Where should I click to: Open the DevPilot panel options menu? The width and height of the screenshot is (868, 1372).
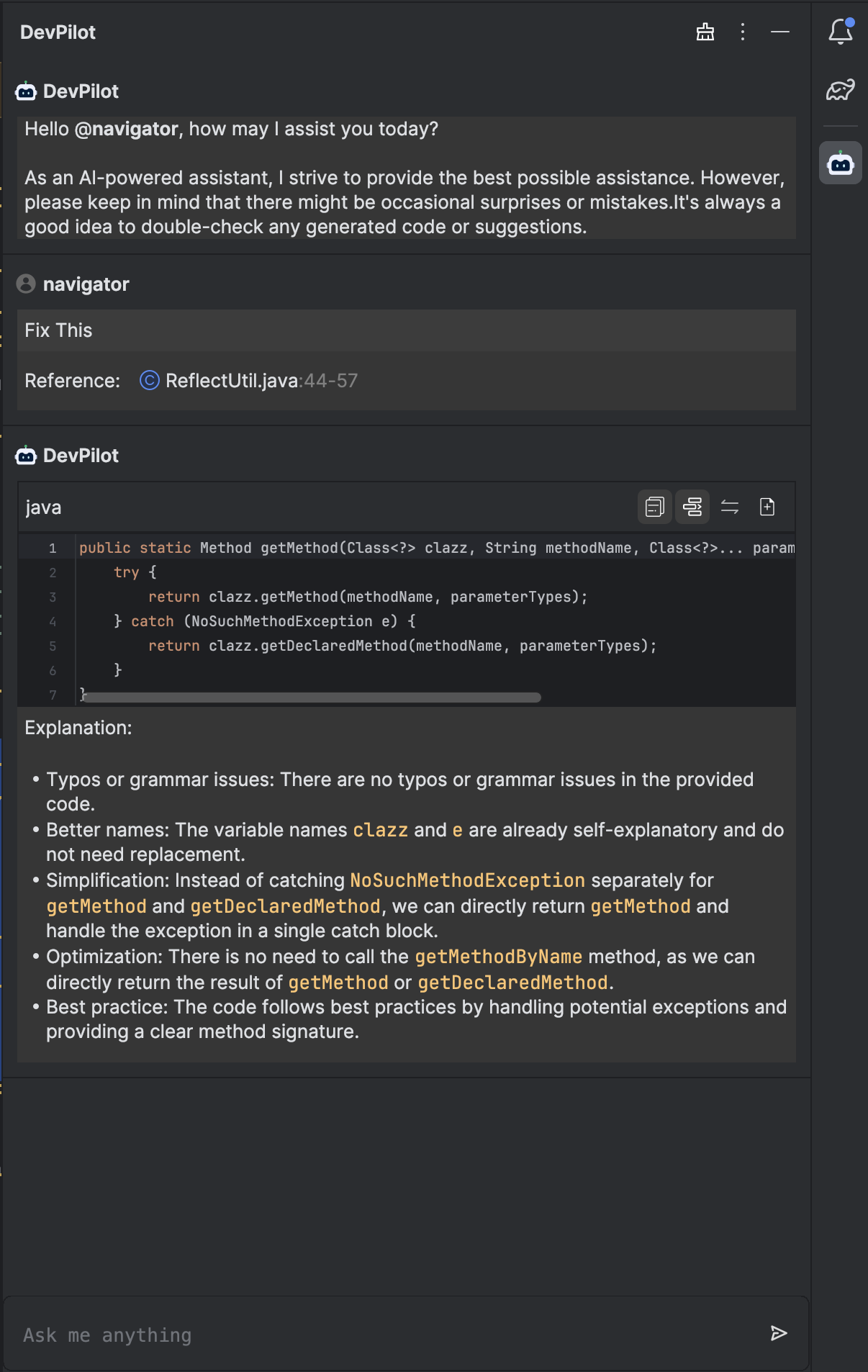743,32
